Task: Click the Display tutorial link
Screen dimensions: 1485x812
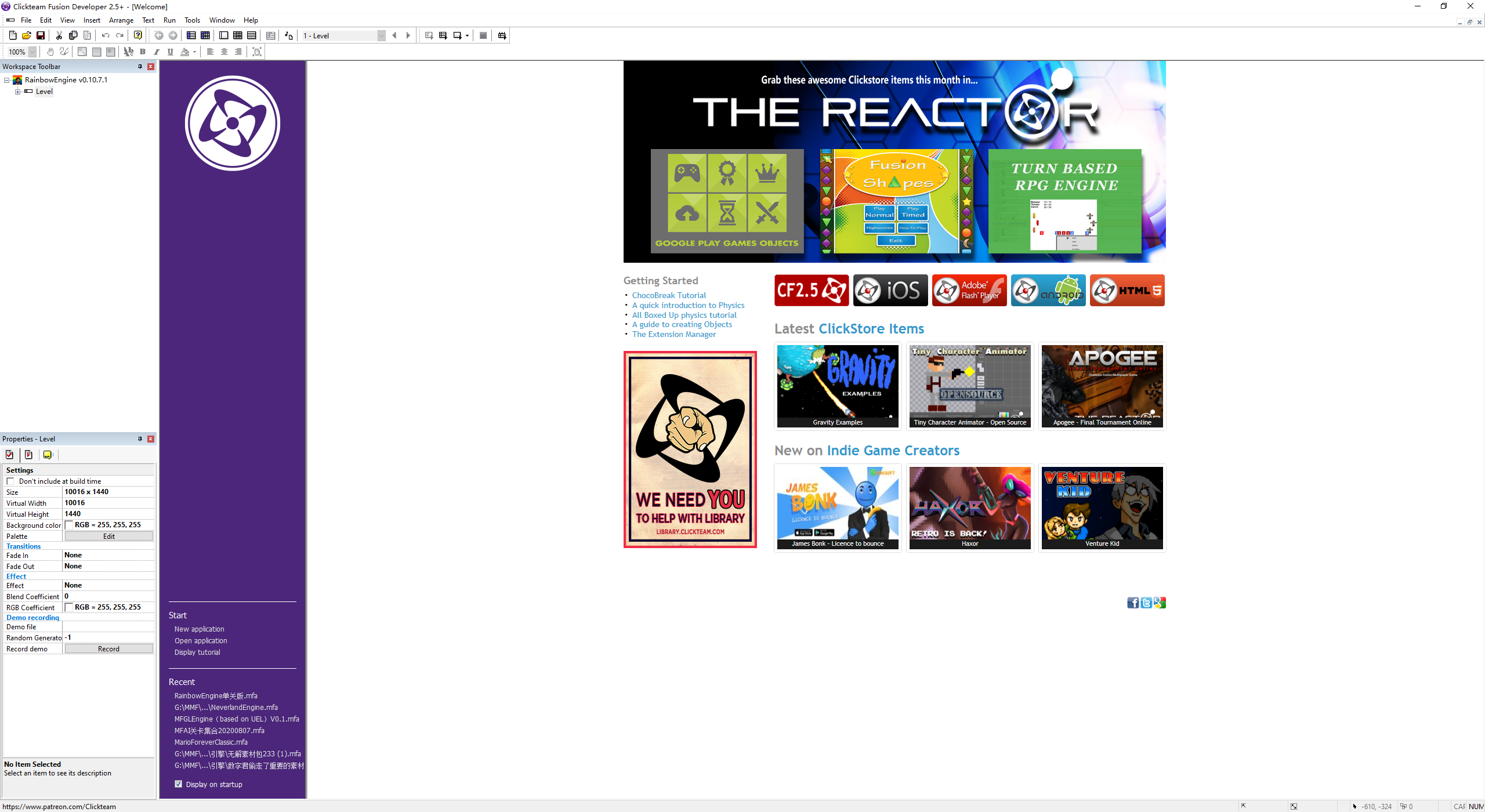Action: [197, 652]
